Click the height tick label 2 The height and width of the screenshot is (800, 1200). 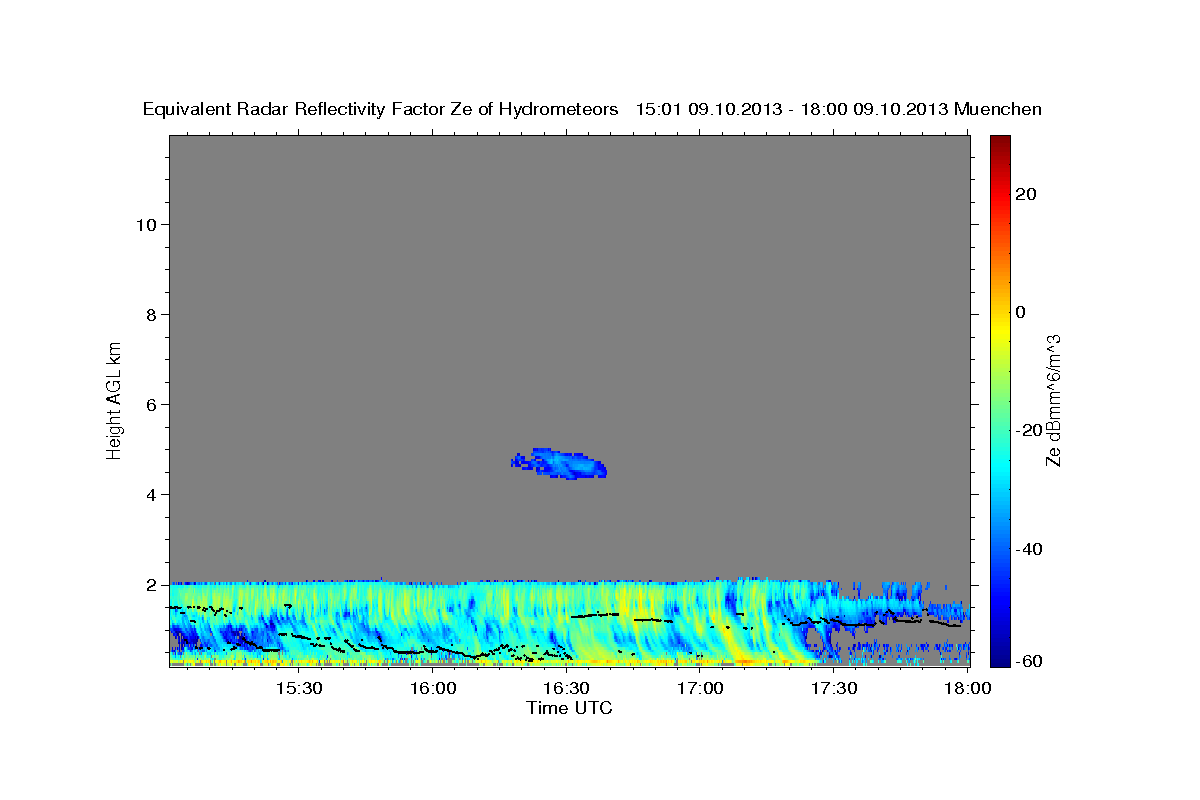pos(151,584)
